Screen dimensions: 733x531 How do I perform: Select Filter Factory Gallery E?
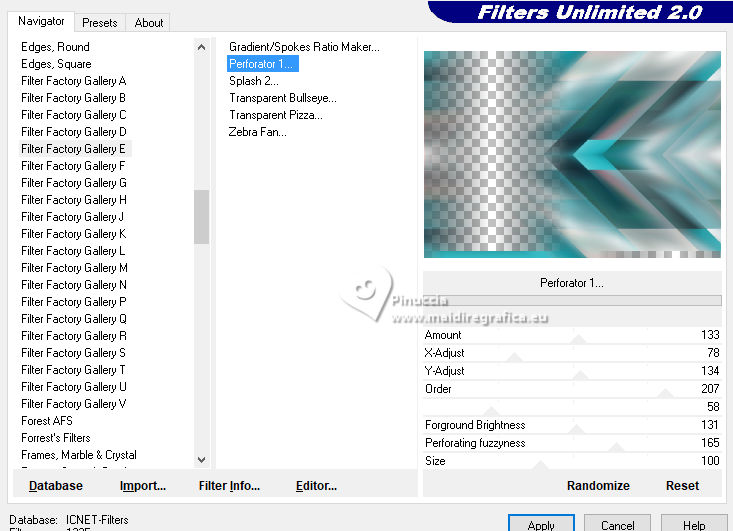click(73, 149)
